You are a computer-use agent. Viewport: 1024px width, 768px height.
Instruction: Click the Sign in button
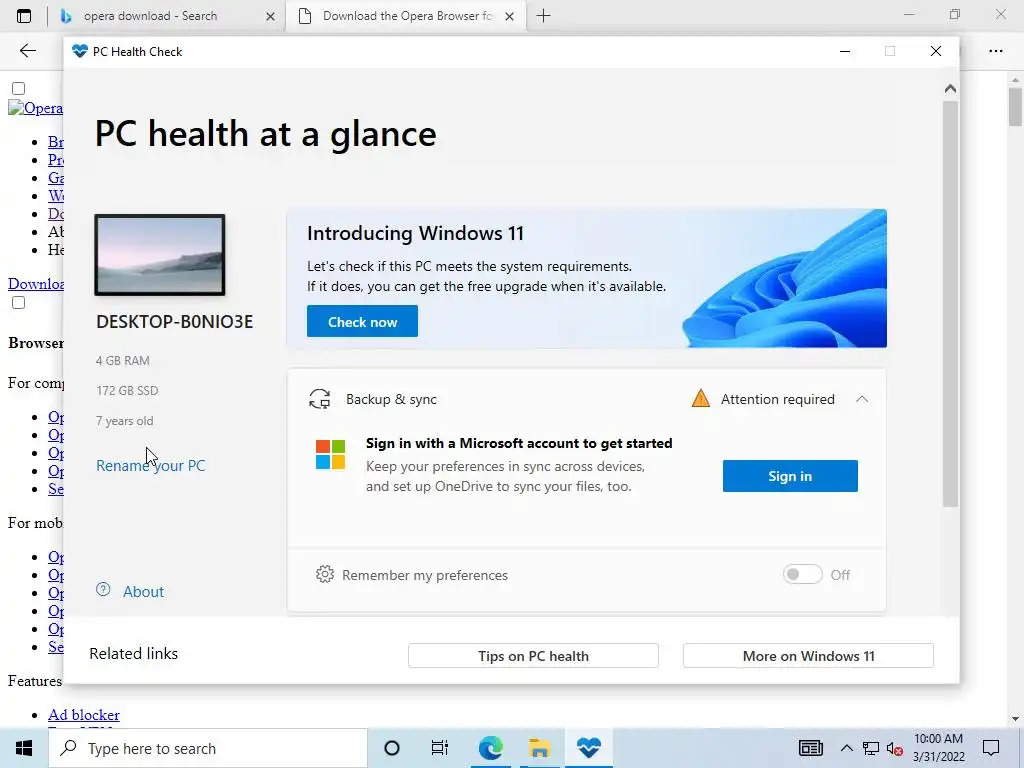790,476
